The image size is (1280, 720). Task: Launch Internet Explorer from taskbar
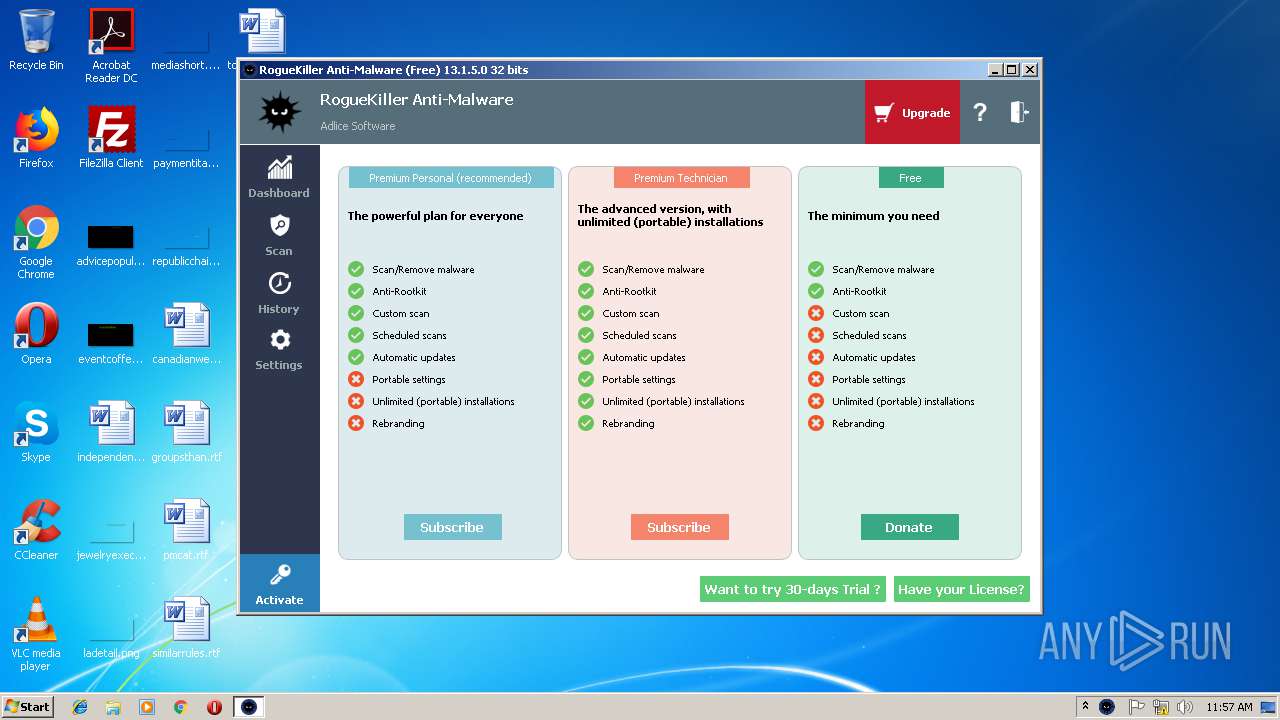point(80,707)
